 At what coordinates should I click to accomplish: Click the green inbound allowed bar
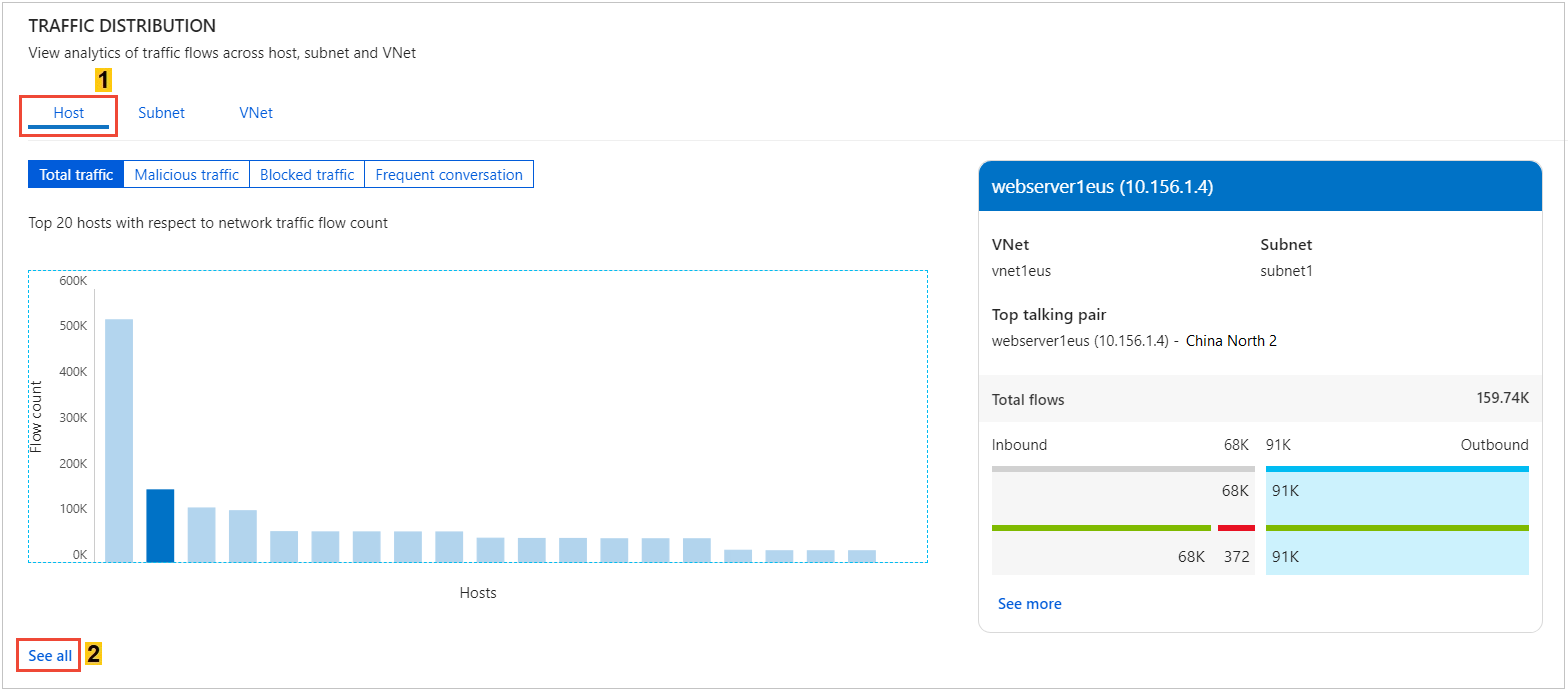point(1101,528)
